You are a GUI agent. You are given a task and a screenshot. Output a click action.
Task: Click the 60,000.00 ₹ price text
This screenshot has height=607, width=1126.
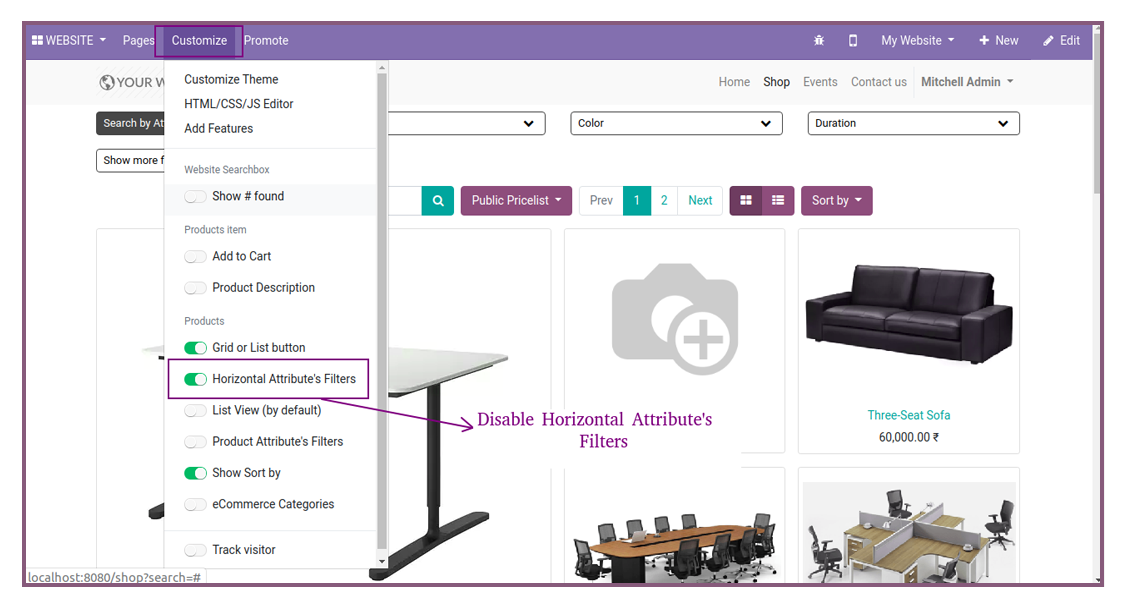[908, 437]
